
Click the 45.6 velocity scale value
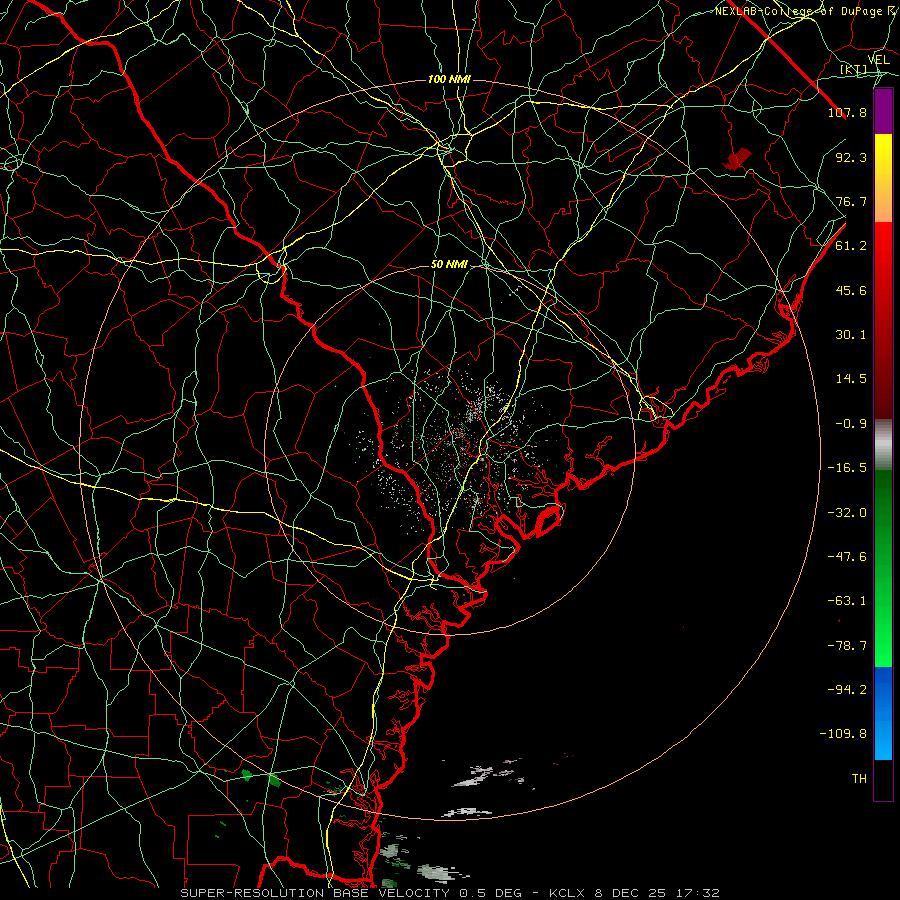click(x=851, y=290)
